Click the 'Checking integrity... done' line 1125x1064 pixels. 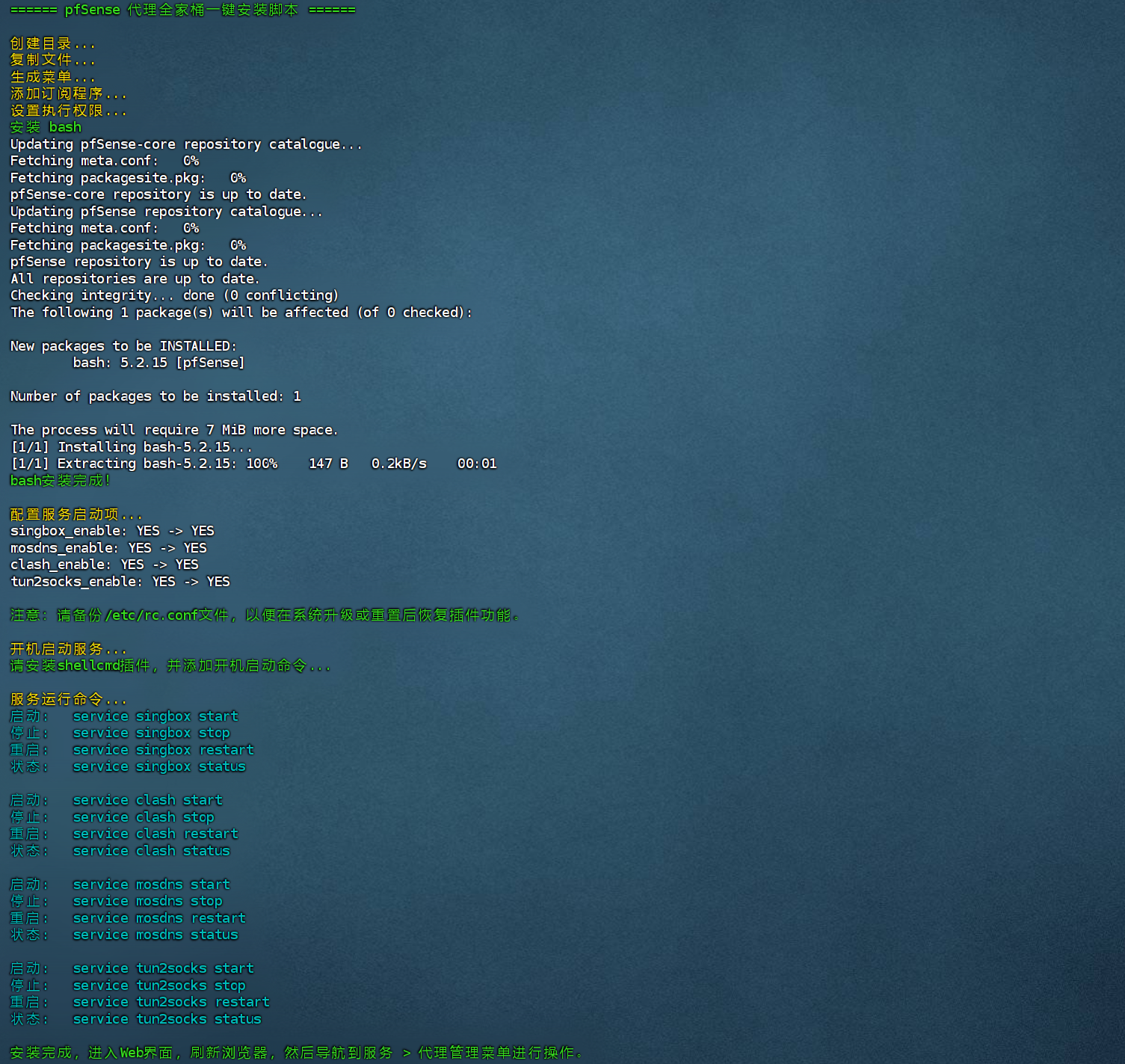174,295
